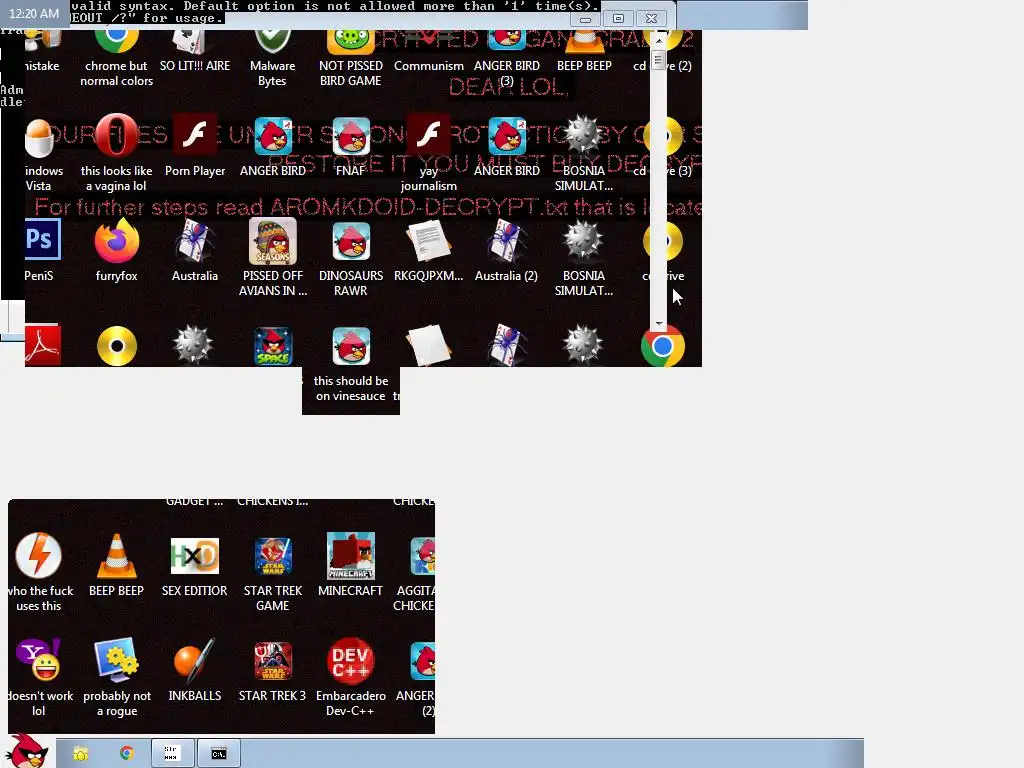The image size is (1024, 768).
Task: Open the red Adobe Reader icon
Action: pos(42,345)
